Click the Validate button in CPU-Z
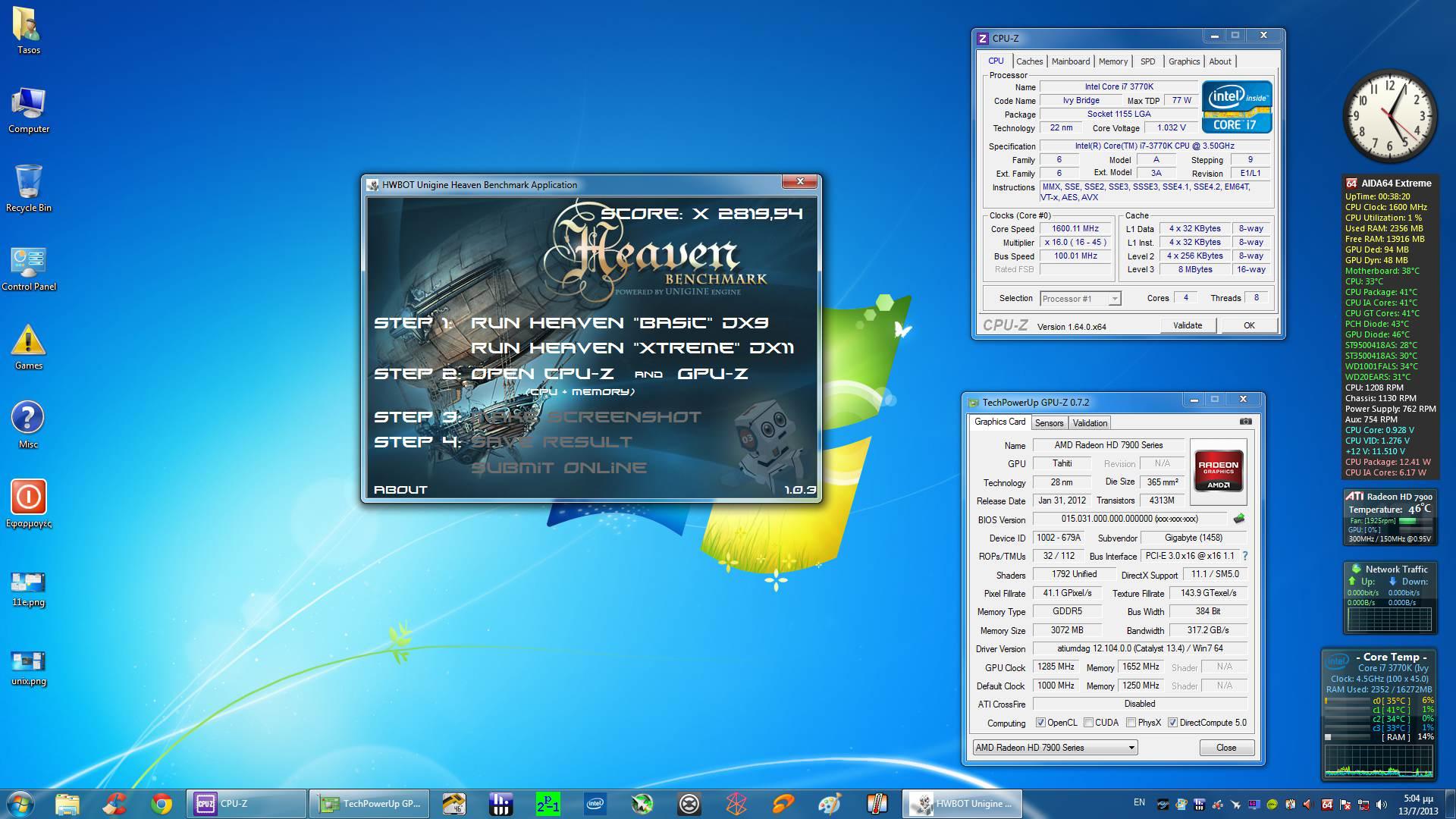This screenshot has height=819, width=1456. 1188,325
